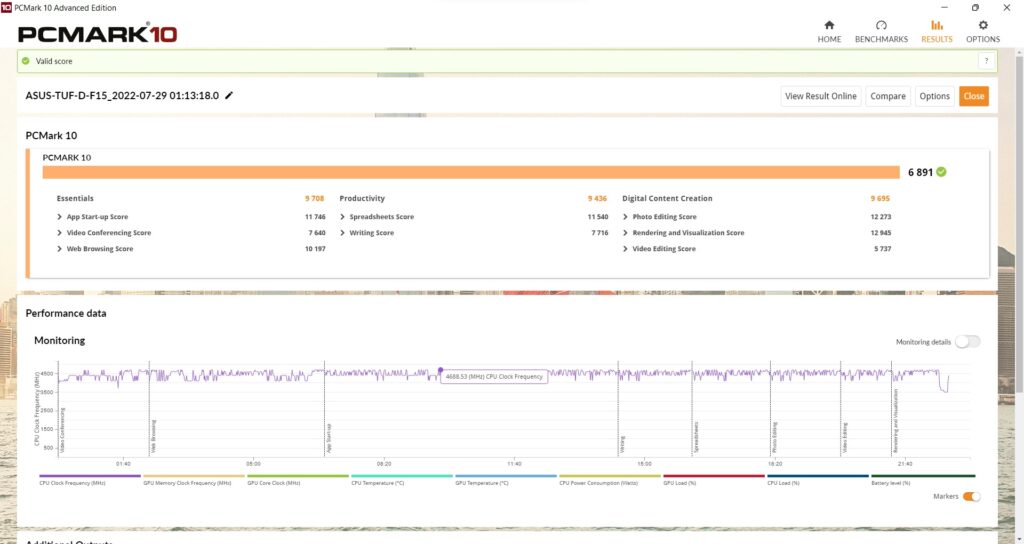Select CPU Clock Frequency legend series
1024x544 pixels.
(89, 480)
